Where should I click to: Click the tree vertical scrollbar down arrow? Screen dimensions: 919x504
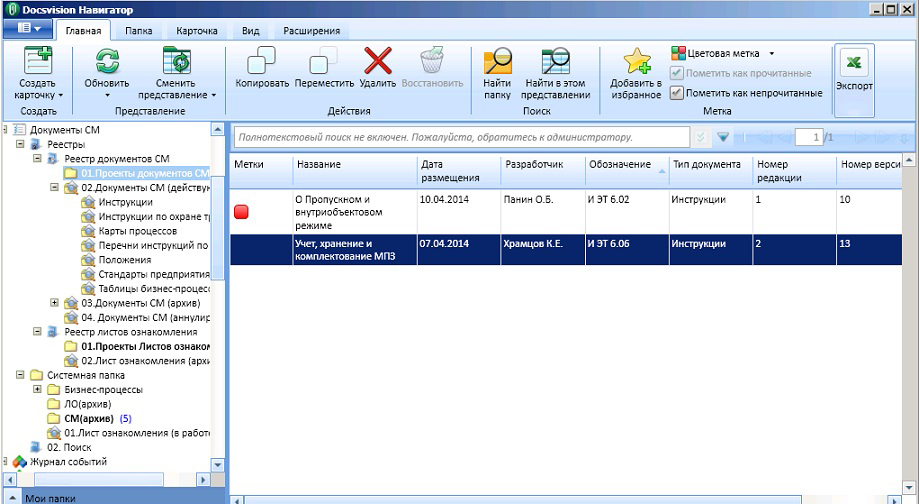(217, 465)
